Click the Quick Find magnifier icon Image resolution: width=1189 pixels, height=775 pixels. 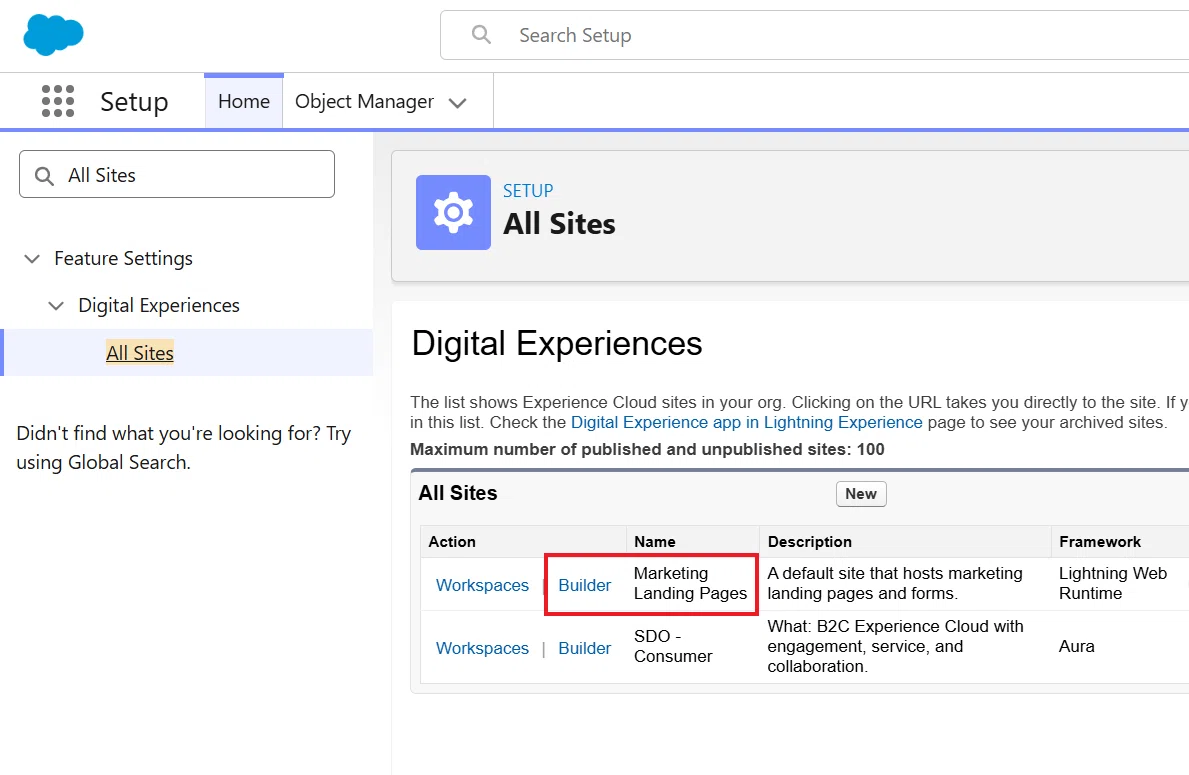45,176
